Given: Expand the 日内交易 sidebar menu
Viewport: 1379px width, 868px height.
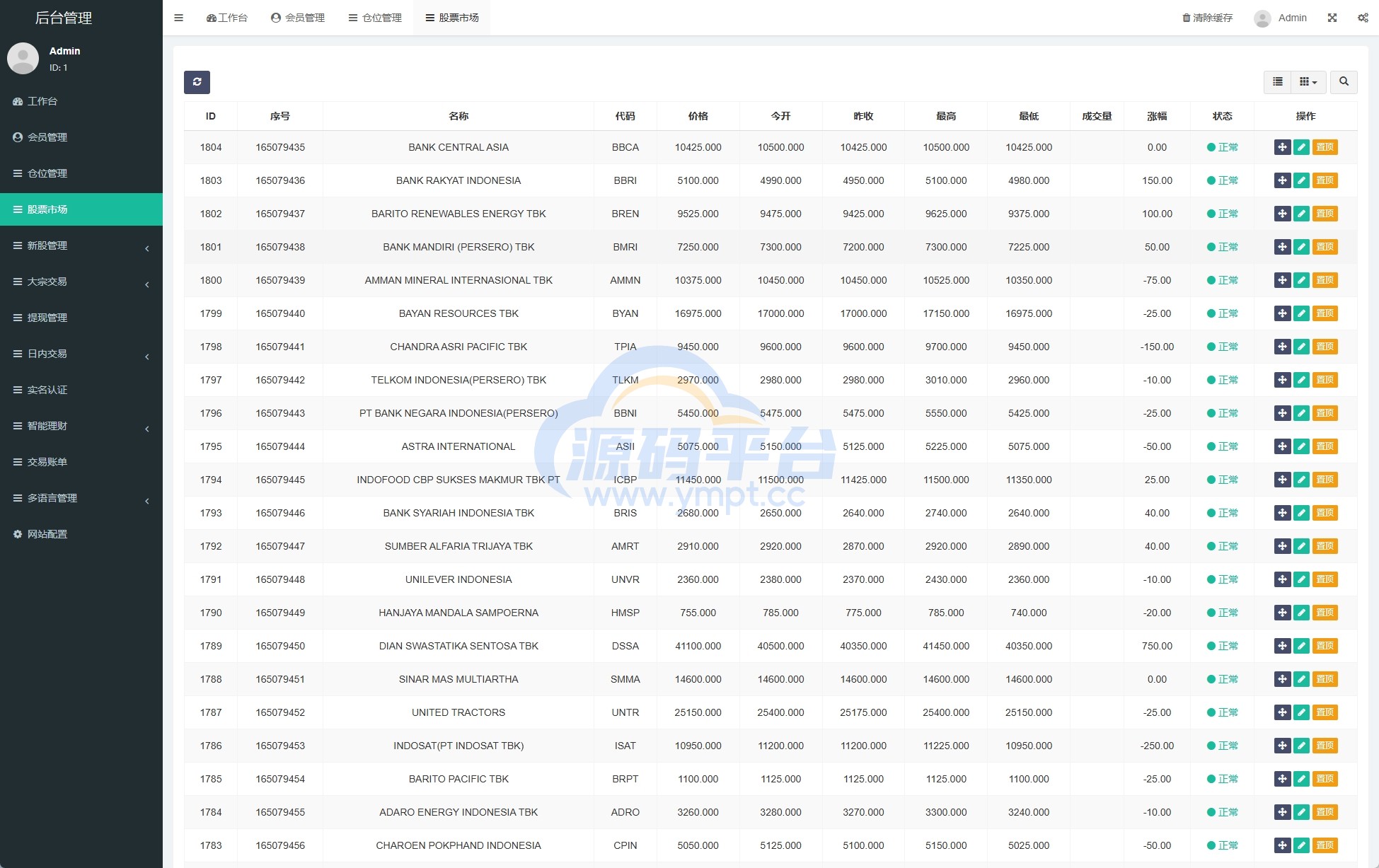Looking at the screenshot, I should [81, 354].
